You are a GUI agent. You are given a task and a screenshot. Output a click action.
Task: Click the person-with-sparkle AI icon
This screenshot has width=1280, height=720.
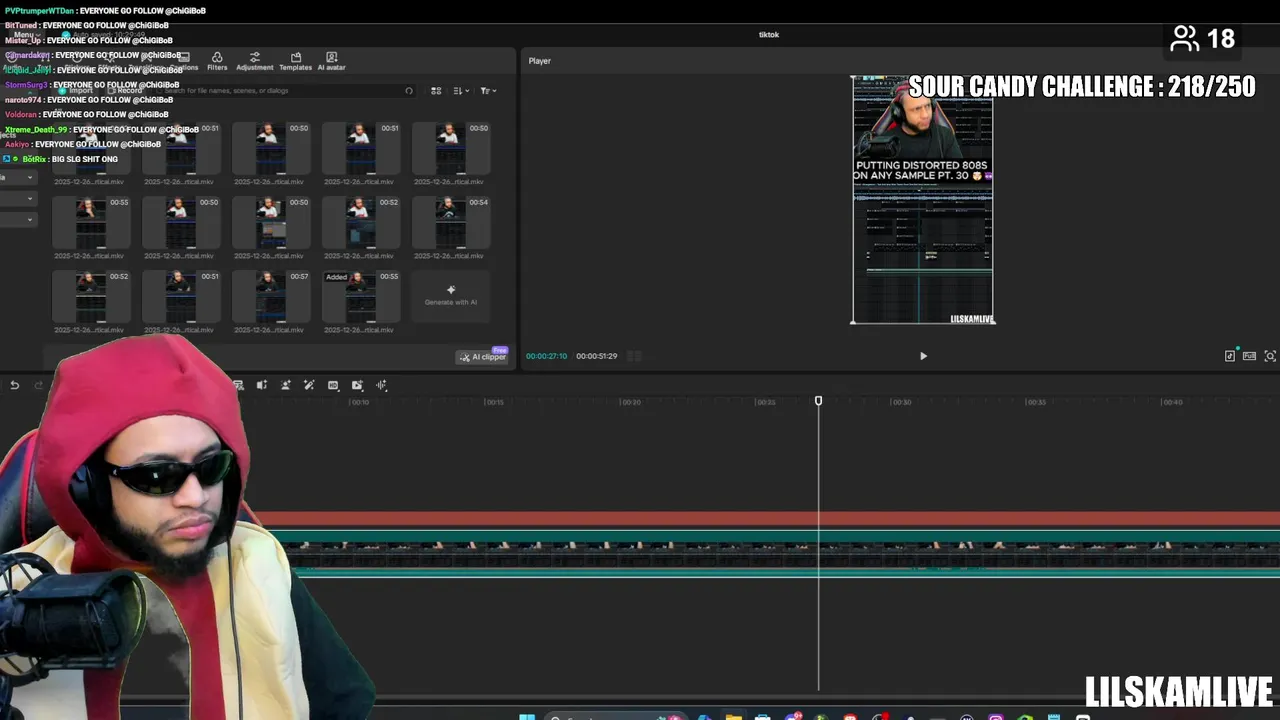pos(286,385)
